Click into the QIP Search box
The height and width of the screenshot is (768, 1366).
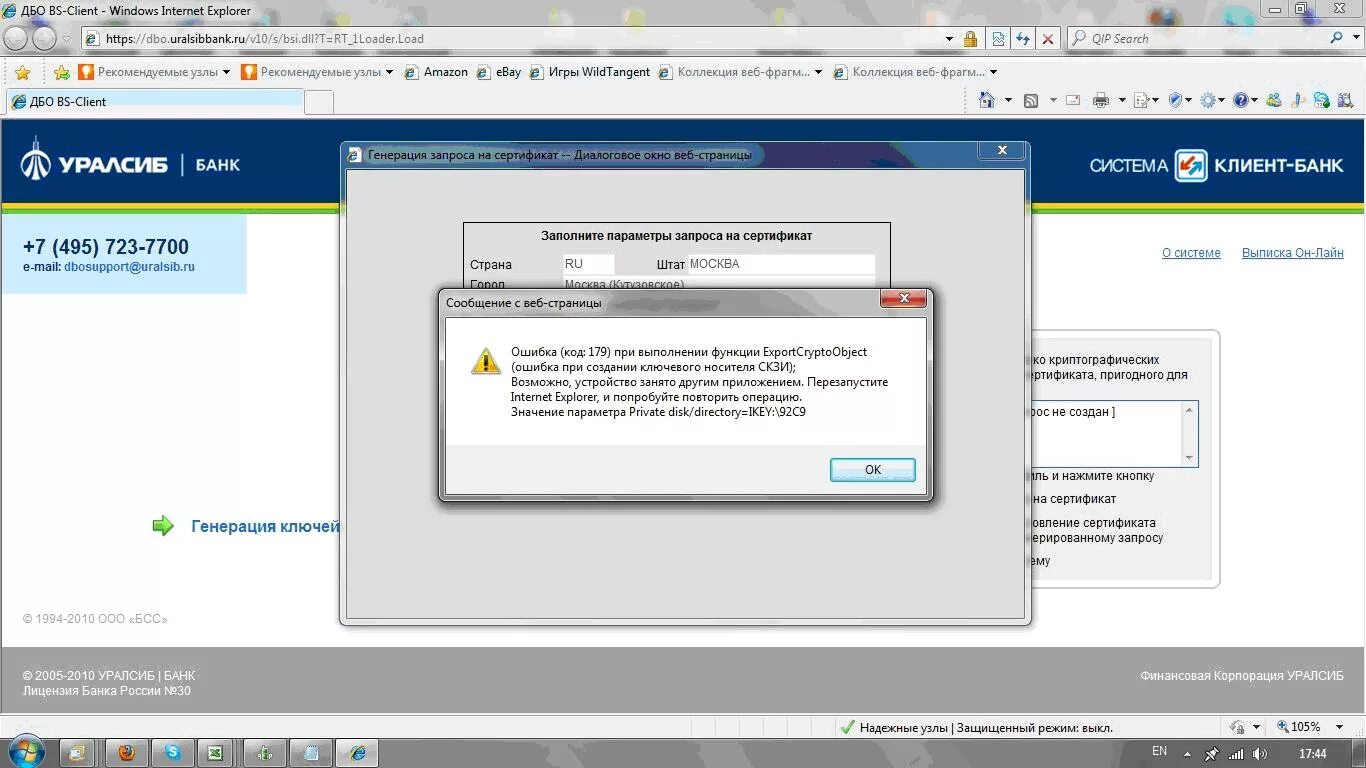pyautogui.click(x=1198, y=38)
